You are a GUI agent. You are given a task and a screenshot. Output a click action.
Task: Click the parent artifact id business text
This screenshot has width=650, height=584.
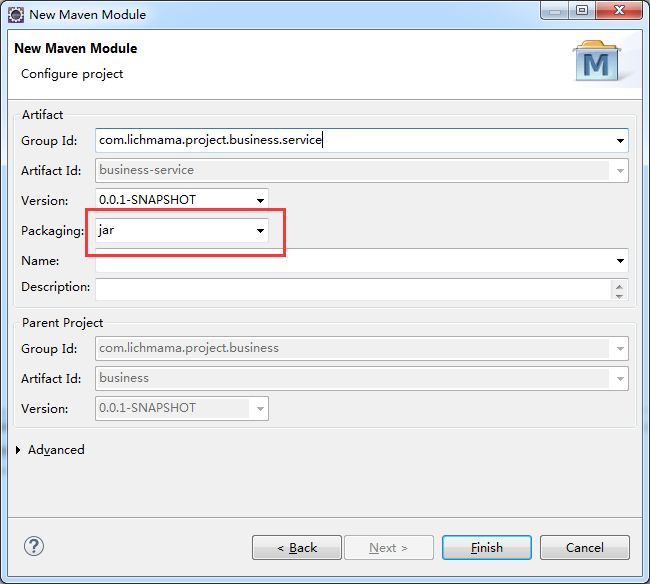tap(124, 378)
